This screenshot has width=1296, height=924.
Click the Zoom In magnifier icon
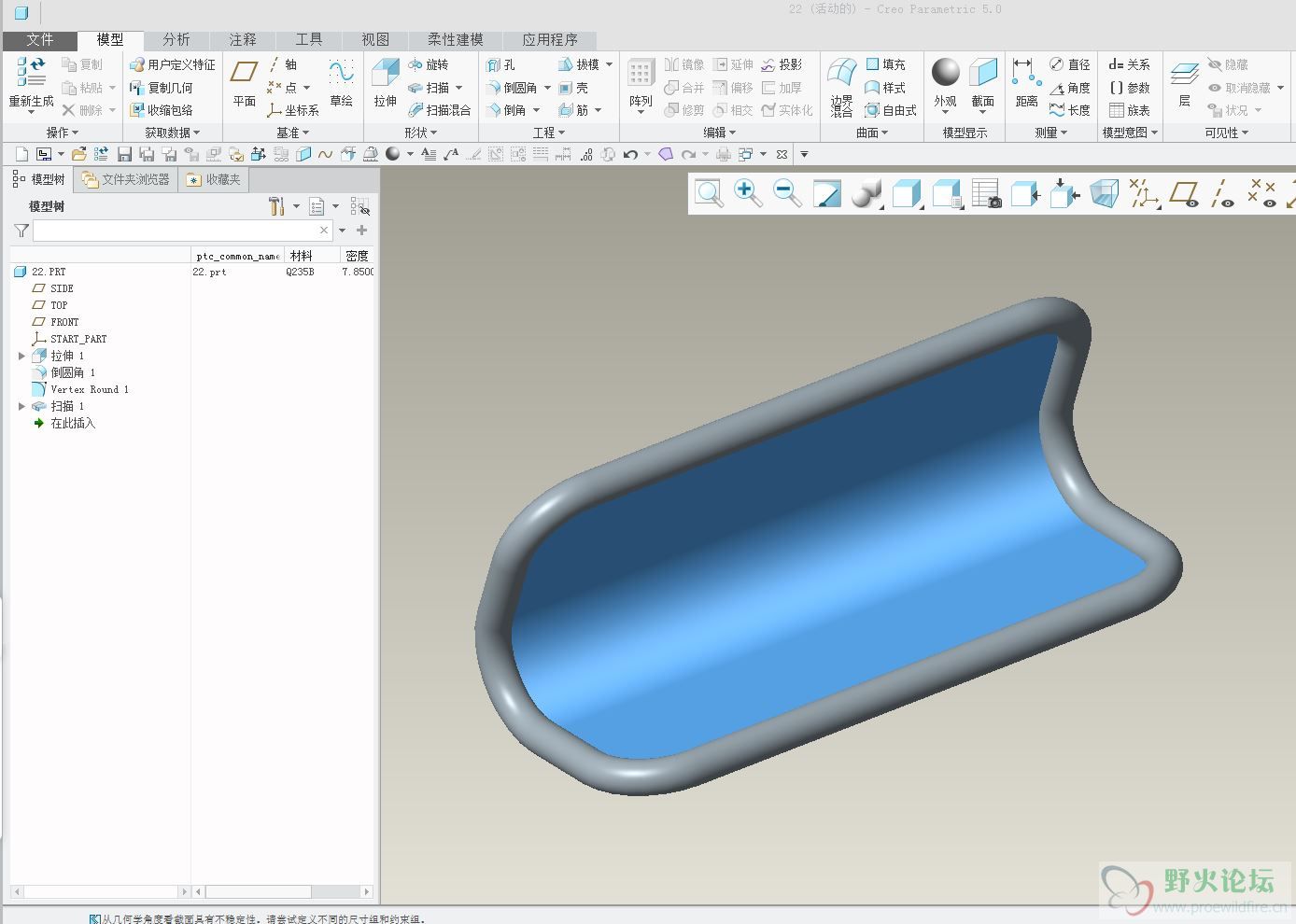748,193
